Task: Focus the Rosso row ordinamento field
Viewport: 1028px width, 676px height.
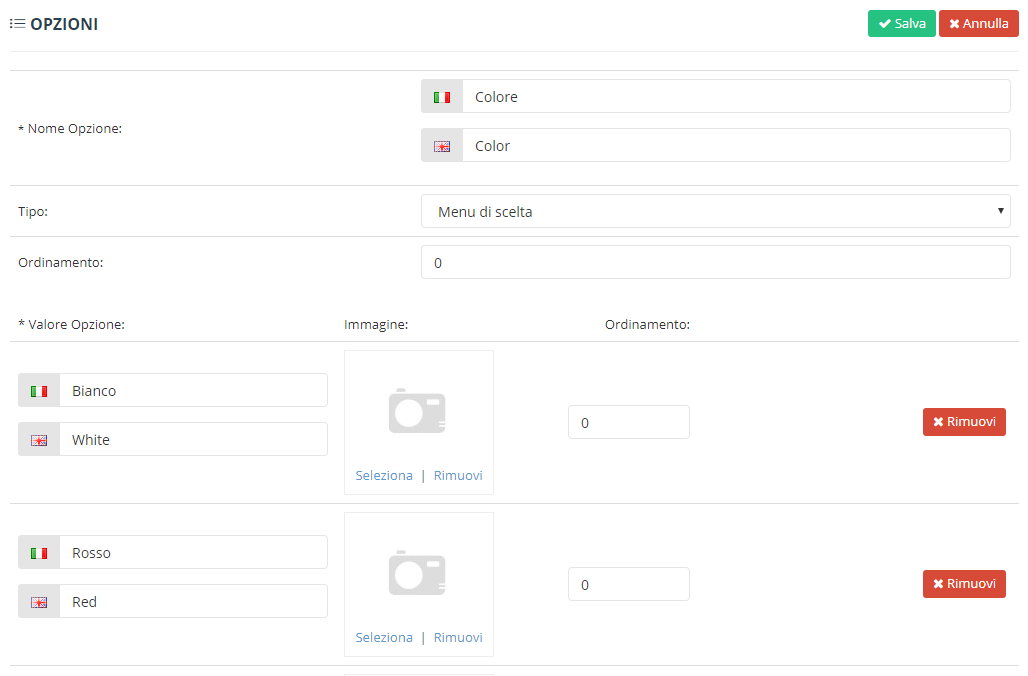Action: [x=629, y=584]
